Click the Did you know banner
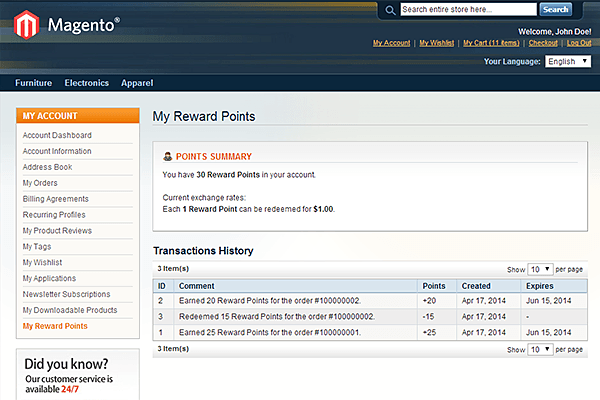 78,374
